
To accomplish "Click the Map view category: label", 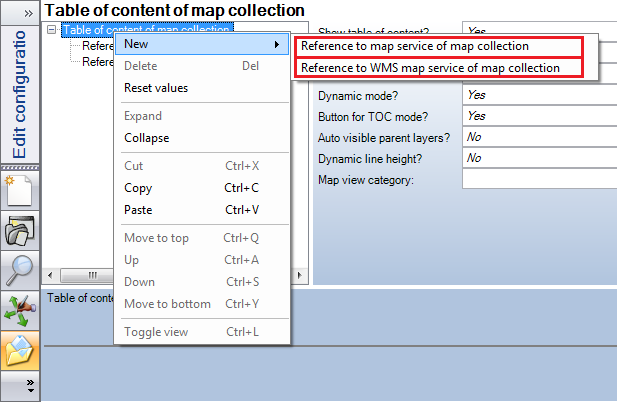I will 366,180.
